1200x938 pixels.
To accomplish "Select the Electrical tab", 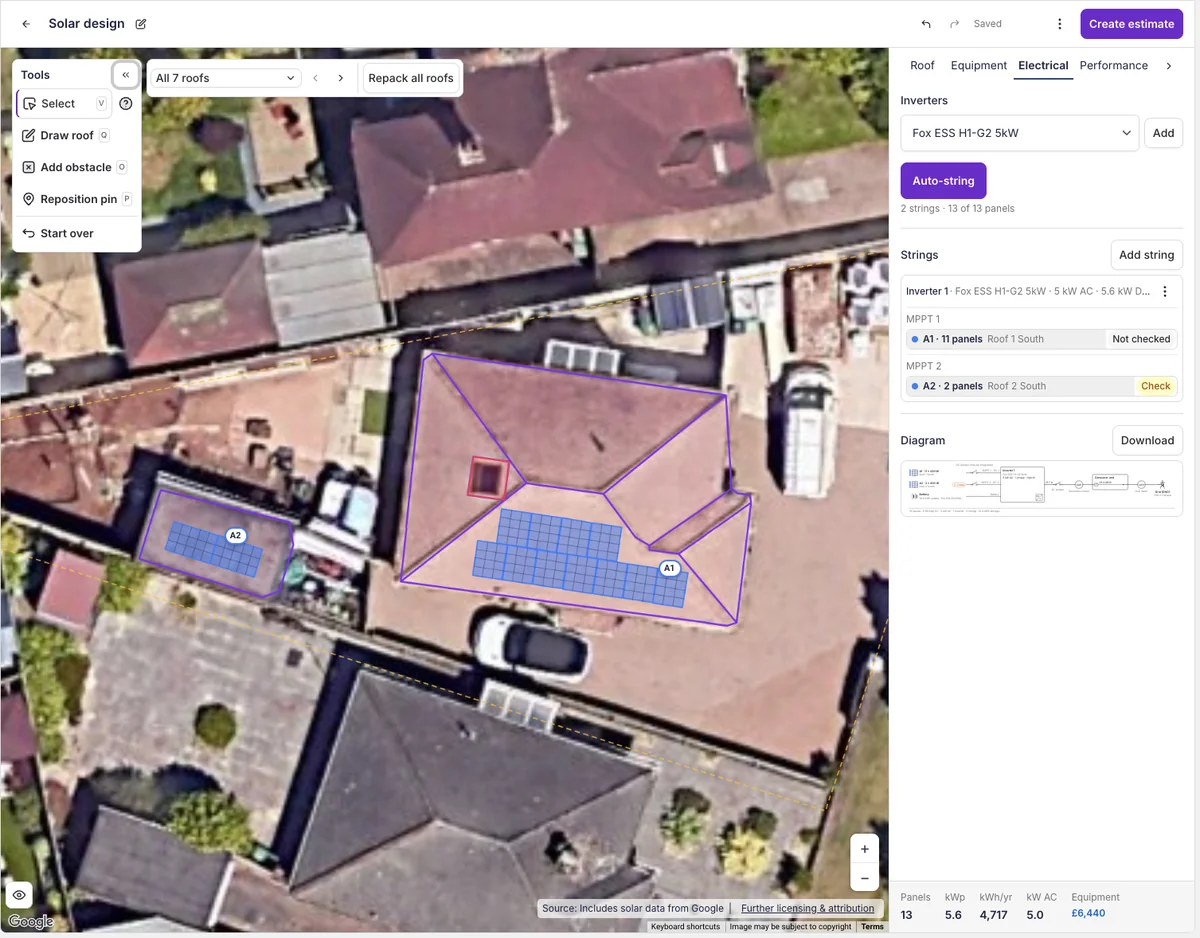I will [x=1043, y=66].
